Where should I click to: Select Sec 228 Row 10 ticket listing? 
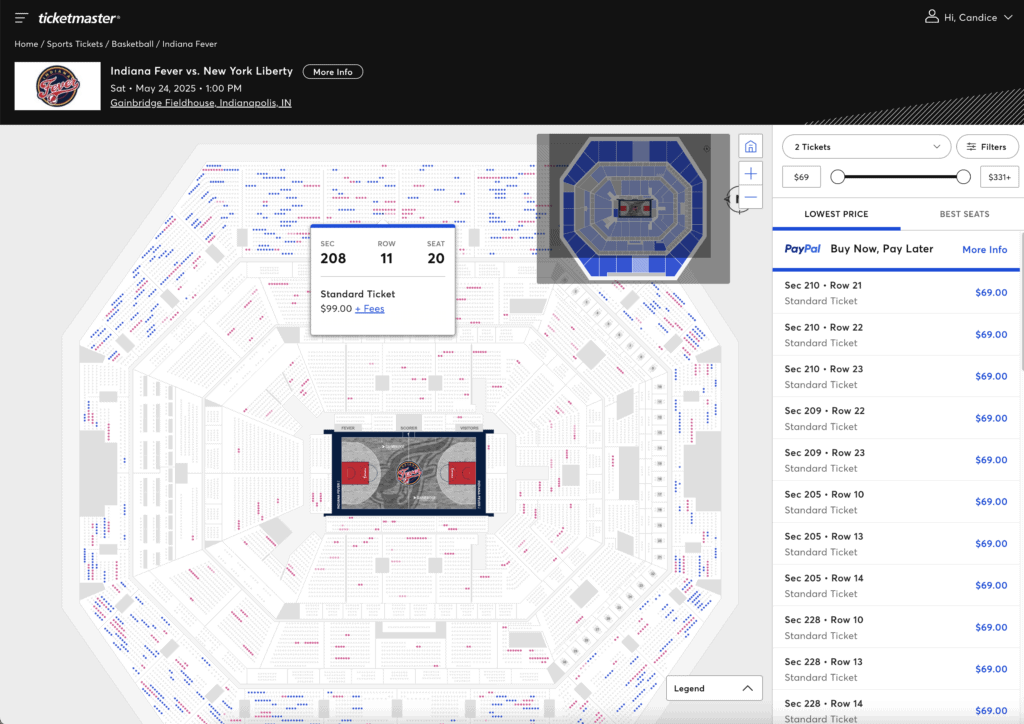[896, 627]
